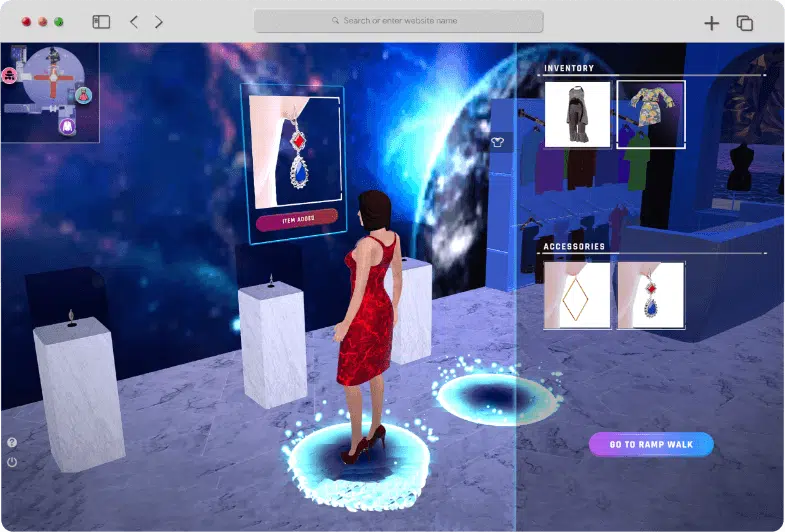Click the Go To Ramp Walk button
This screenshot has height=532, width=785.
(x=650, y=444)
